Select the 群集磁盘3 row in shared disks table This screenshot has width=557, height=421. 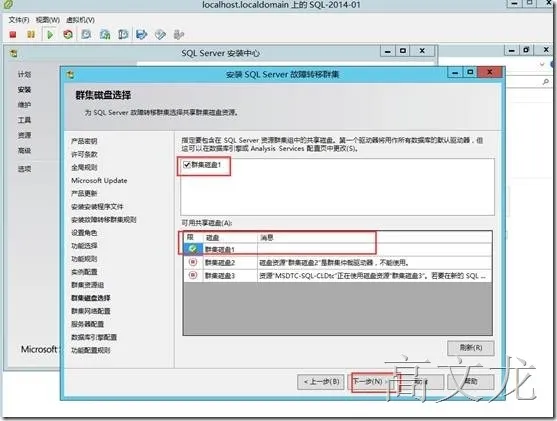coord(337,275)
